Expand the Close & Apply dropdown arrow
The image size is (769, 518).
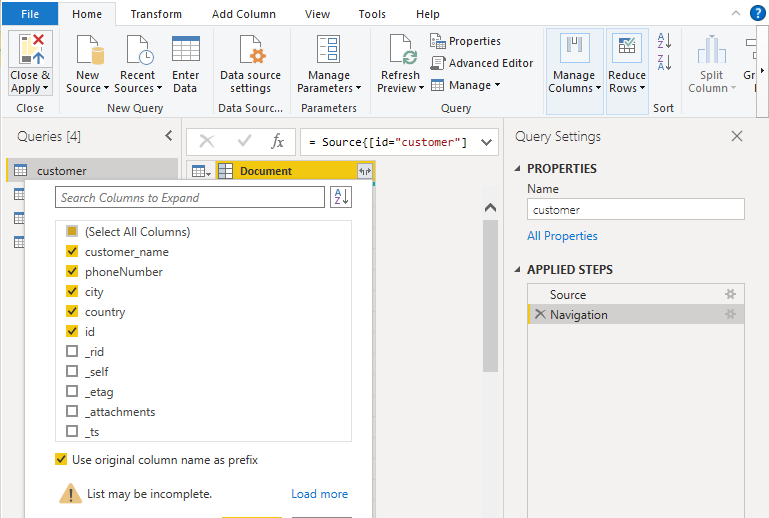46,88
